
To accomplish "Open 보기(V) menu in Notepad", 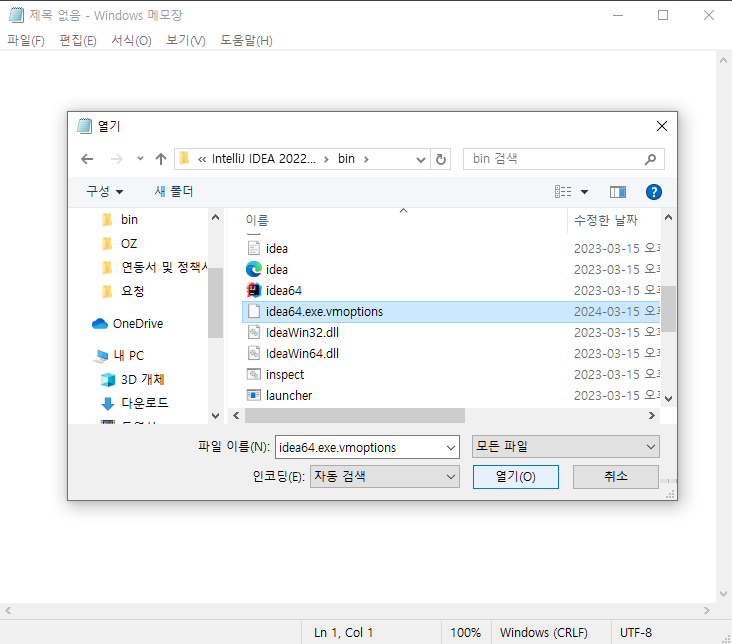I will click(186, 41).
